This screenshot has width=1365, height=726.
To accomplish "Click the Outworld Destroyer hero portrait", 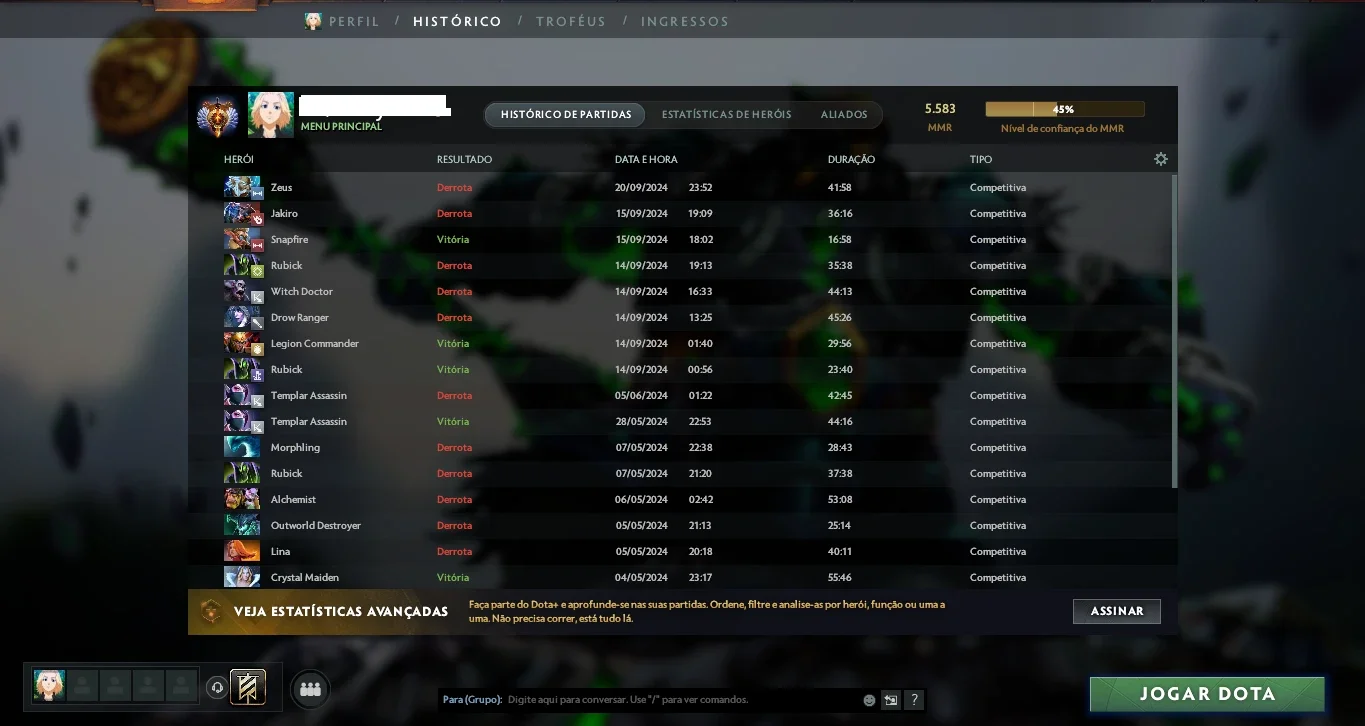I will point(242,525).
